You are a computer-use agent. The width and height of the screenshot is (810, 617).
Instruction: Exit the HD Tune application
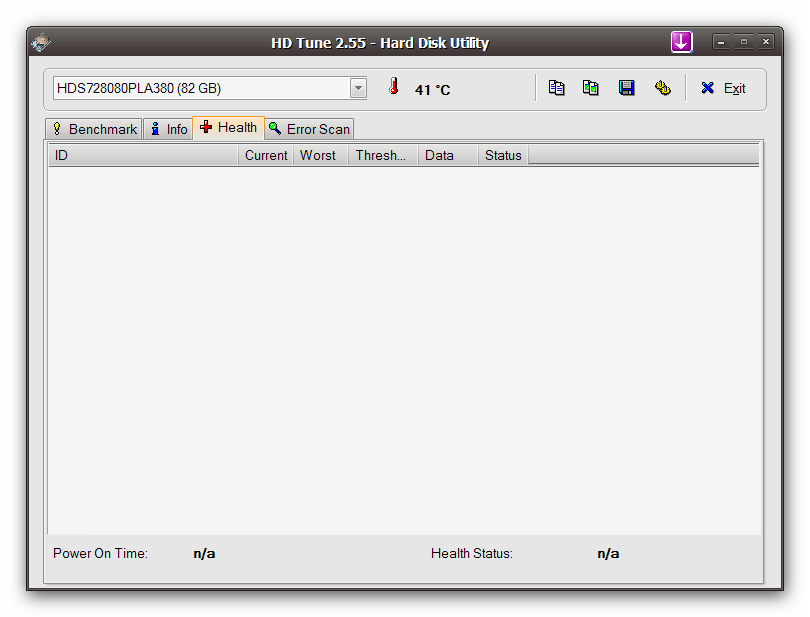coord(723,88)
